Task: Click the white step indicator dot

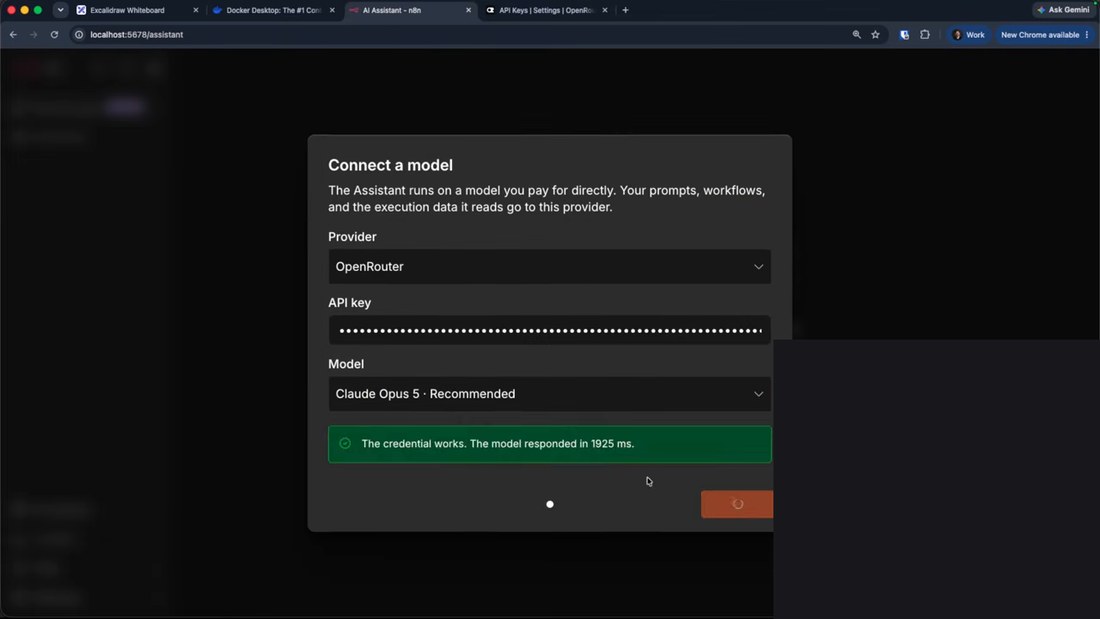Action: [x=550, y=504]
